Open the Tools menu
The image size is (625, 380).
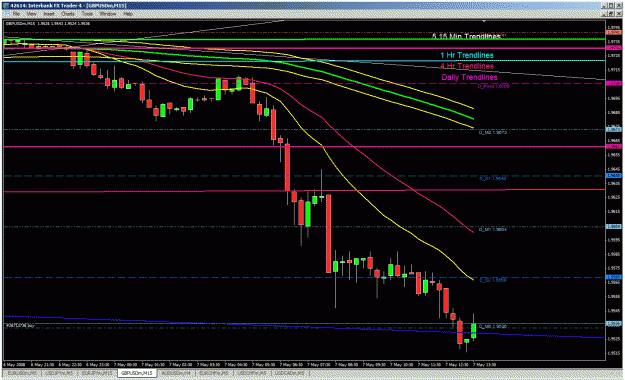87,14
